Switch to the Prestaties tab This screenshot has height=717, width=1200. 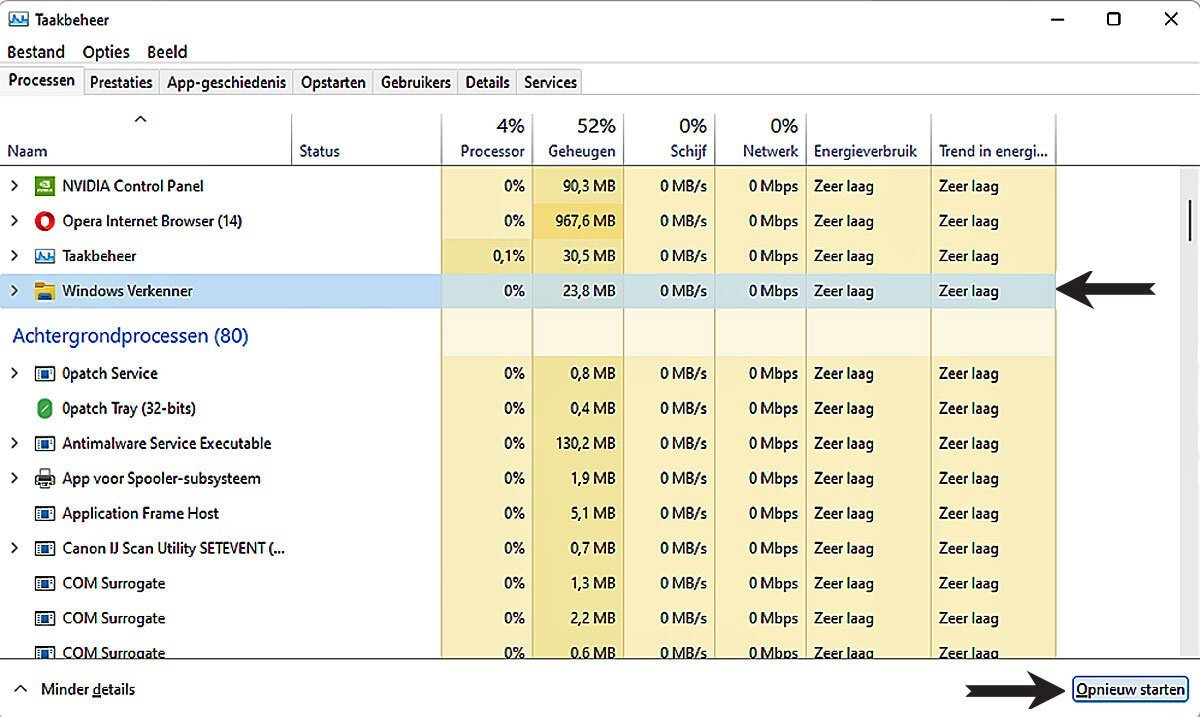[121, 83]
